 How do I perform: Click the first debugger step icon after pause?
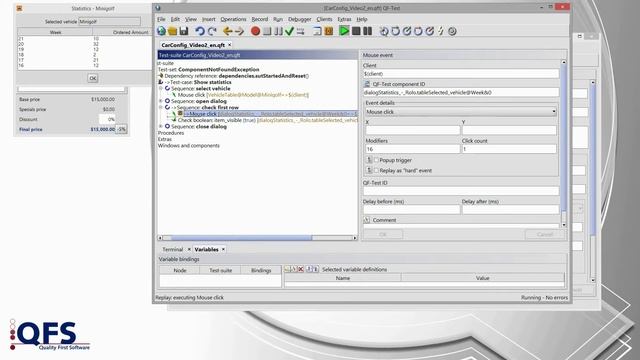(384, 31)
